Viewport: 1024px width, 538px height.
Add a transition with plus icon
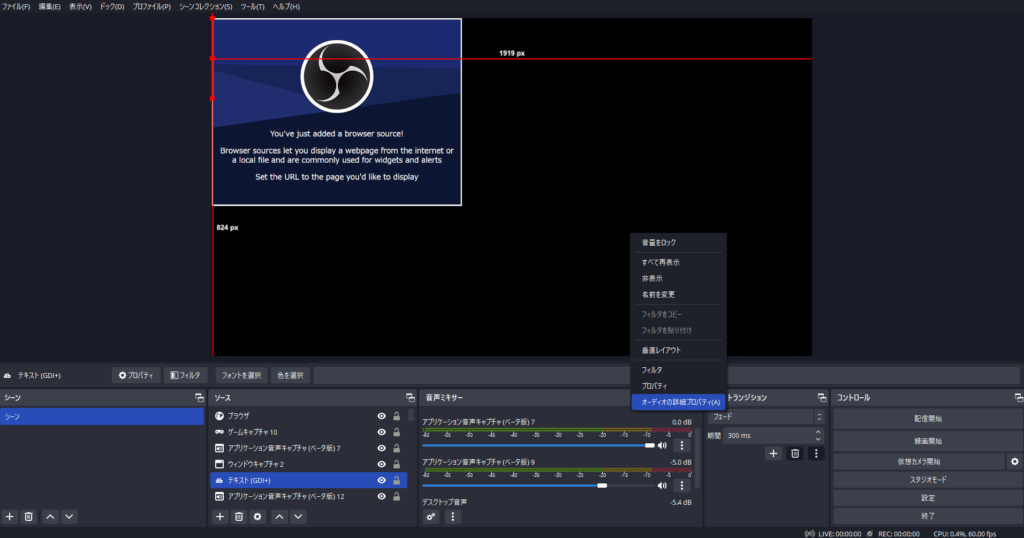[x=773, y=453]
